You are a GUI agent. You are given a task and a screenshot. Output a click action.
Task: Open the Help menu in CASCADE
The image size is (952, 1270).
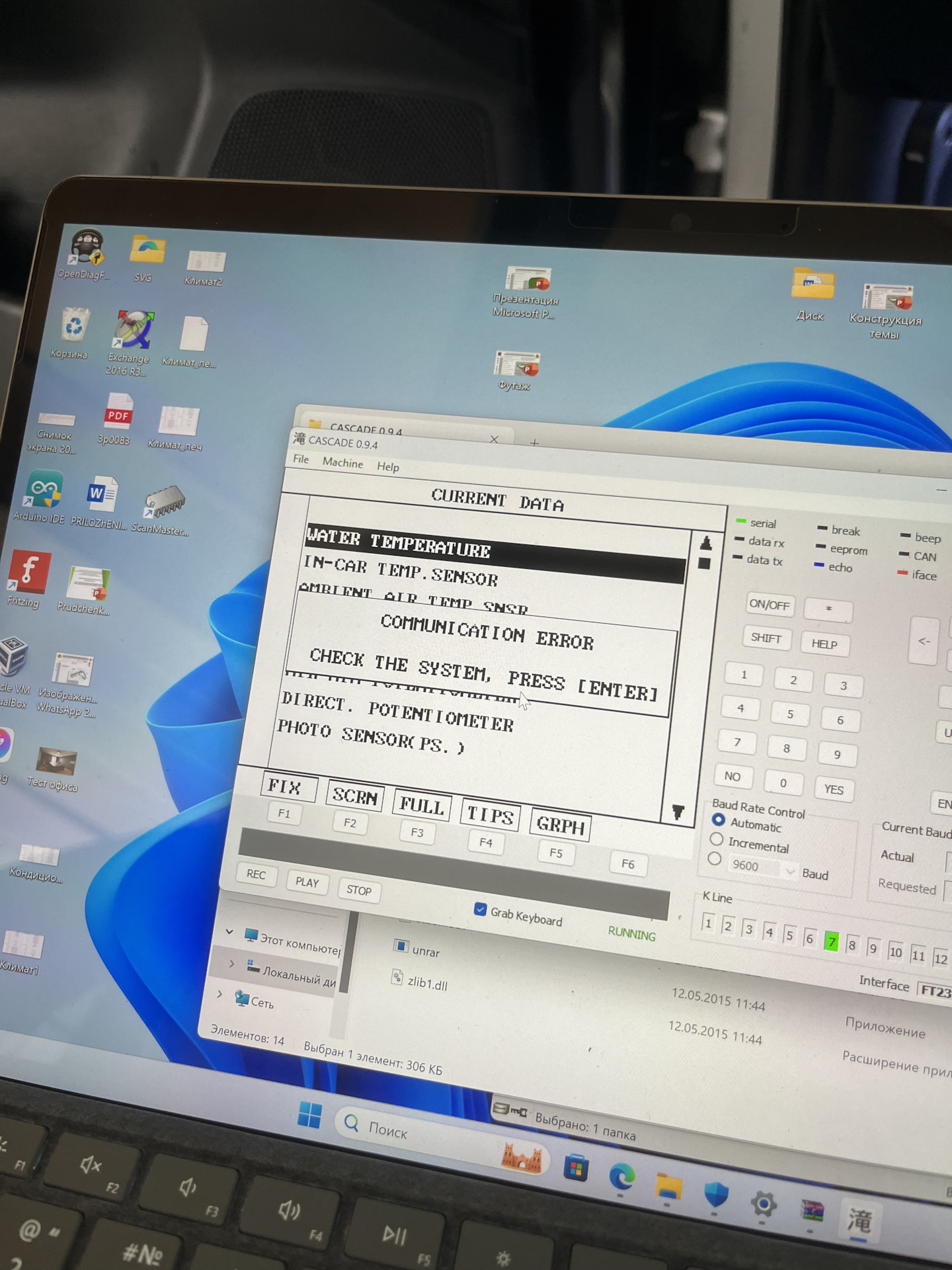click(388, 466)
